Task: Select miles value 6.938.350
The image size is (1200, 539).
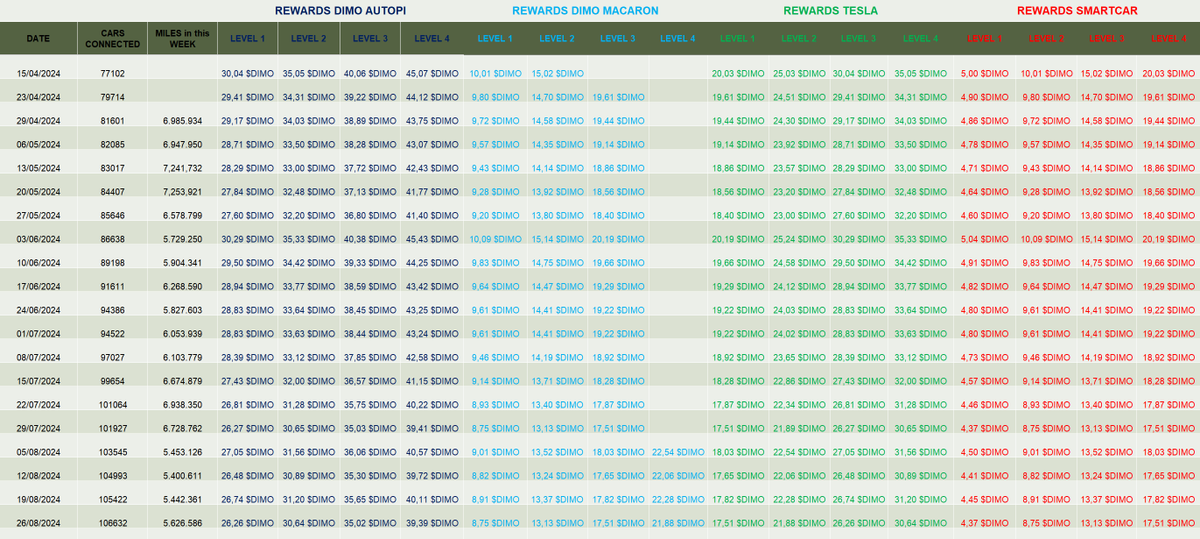Action: pyautogui.click(x=182, y=403)
